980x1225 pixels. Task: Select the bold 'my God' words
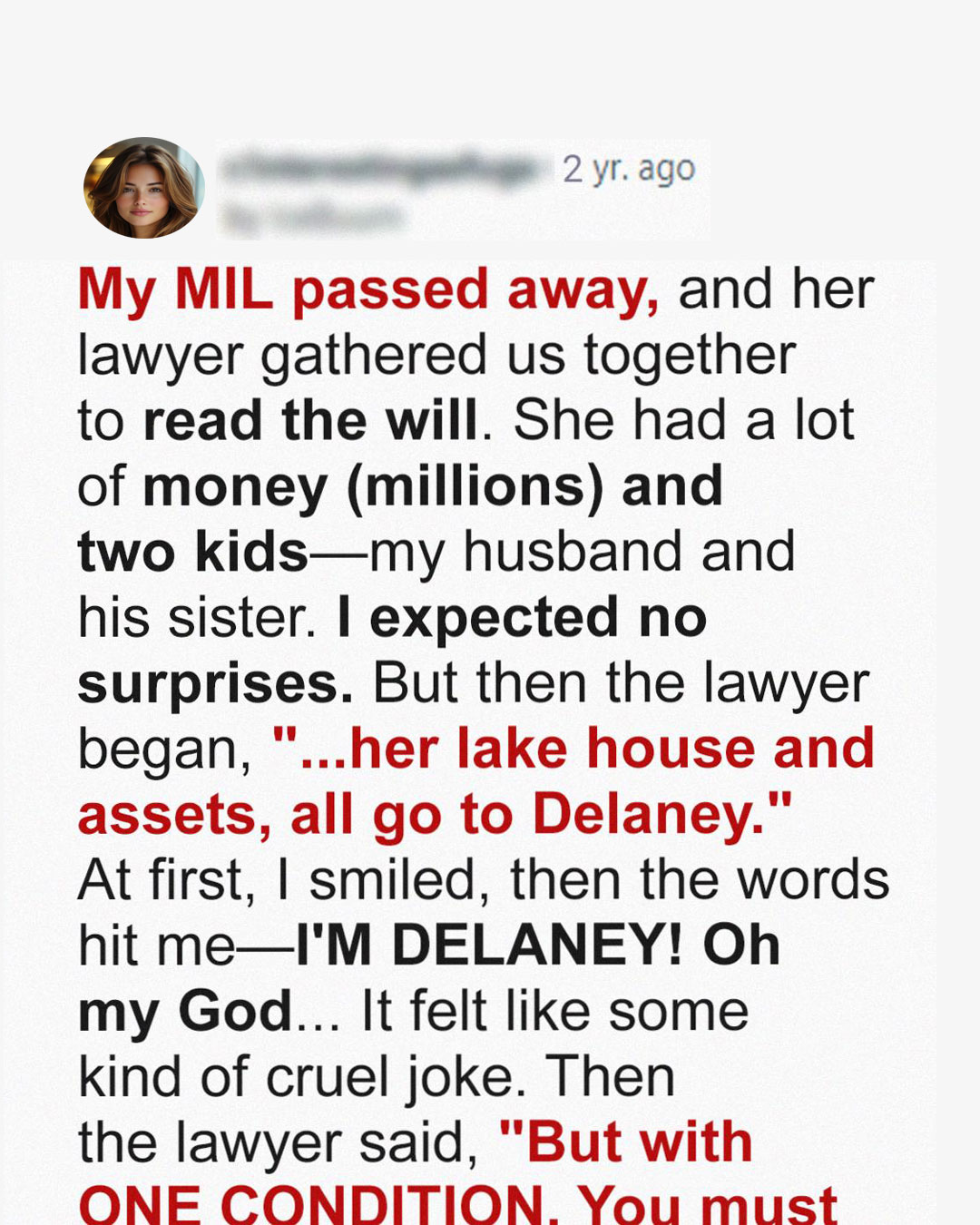185,1013
